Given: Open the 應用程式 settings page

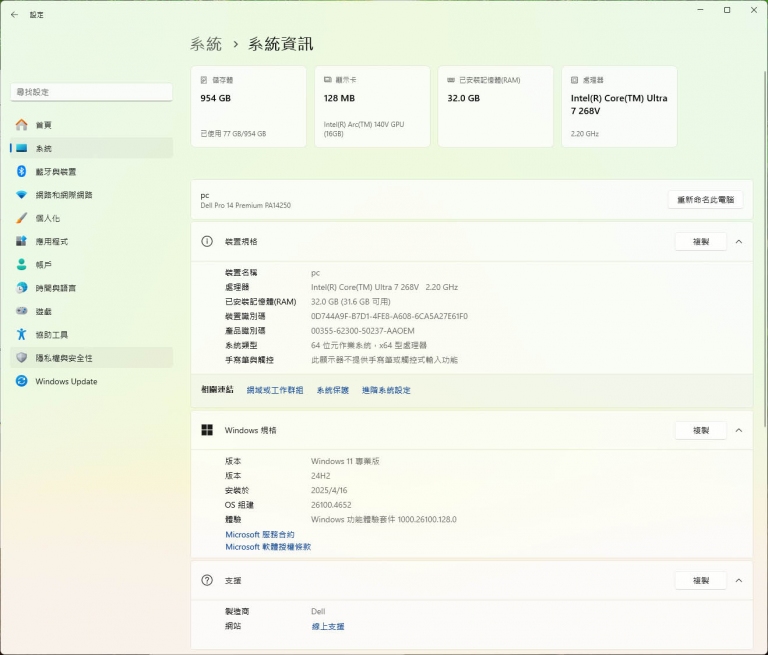Looking at the screenshot, I should point(91,241).
